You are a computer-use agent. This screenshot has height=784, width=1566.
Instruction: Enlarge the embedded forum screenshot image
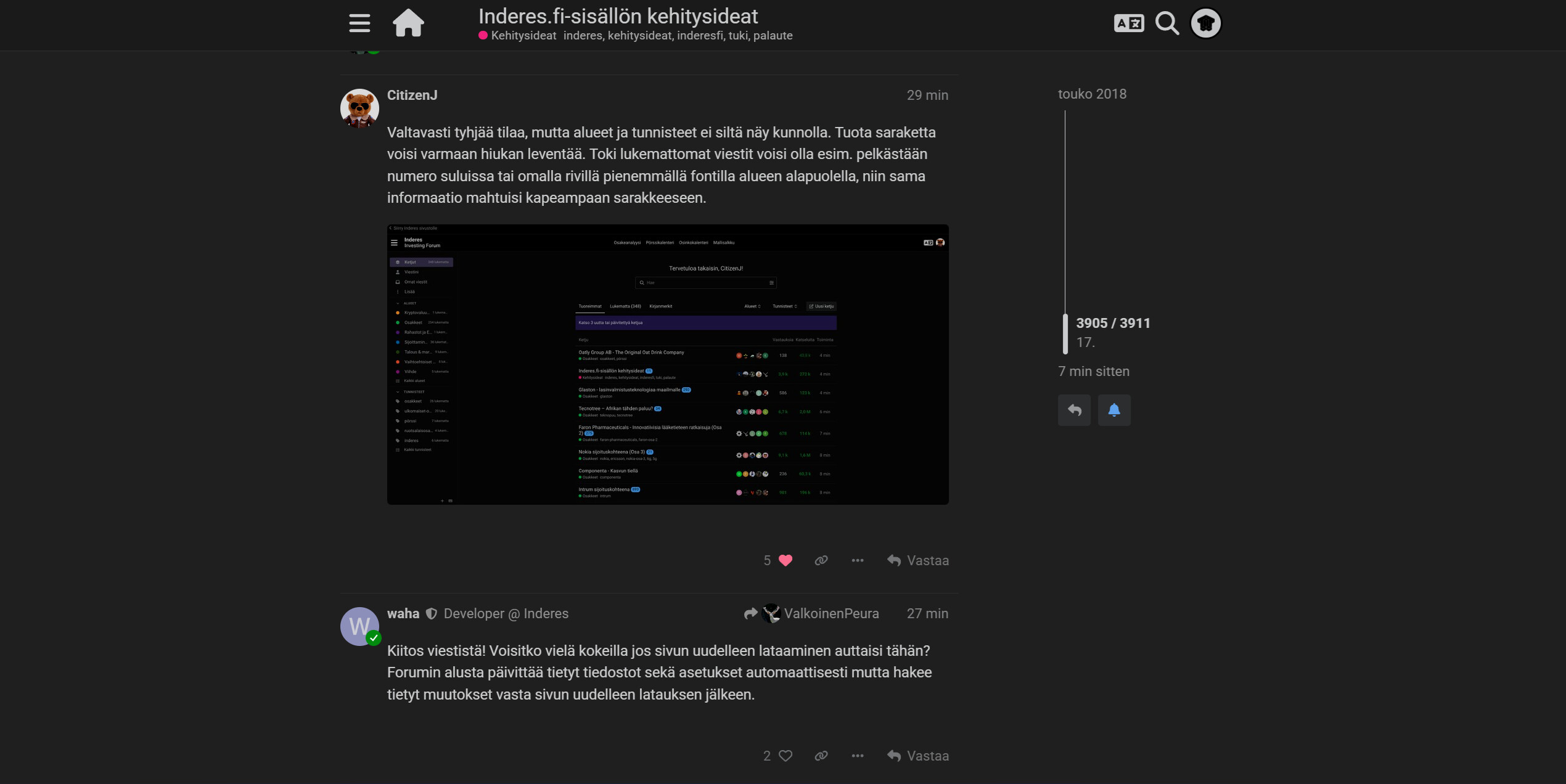point(668,364)
